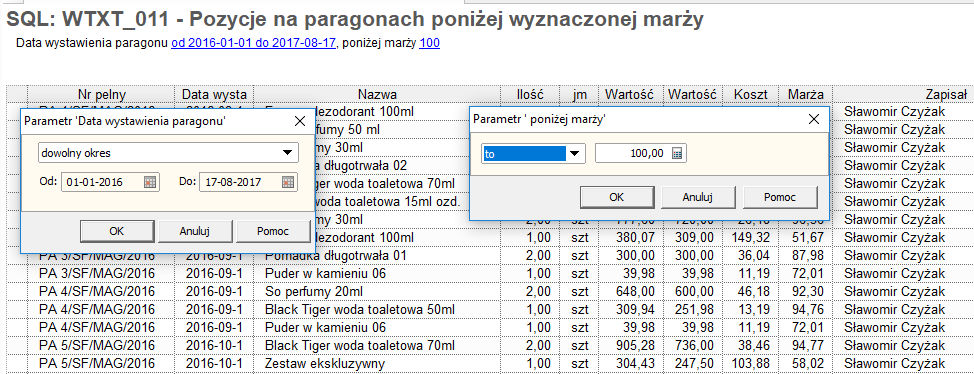The width and height of the screenshot is (974, 374).
Task: Select the value 648,00
Action: tap(630, 291)
